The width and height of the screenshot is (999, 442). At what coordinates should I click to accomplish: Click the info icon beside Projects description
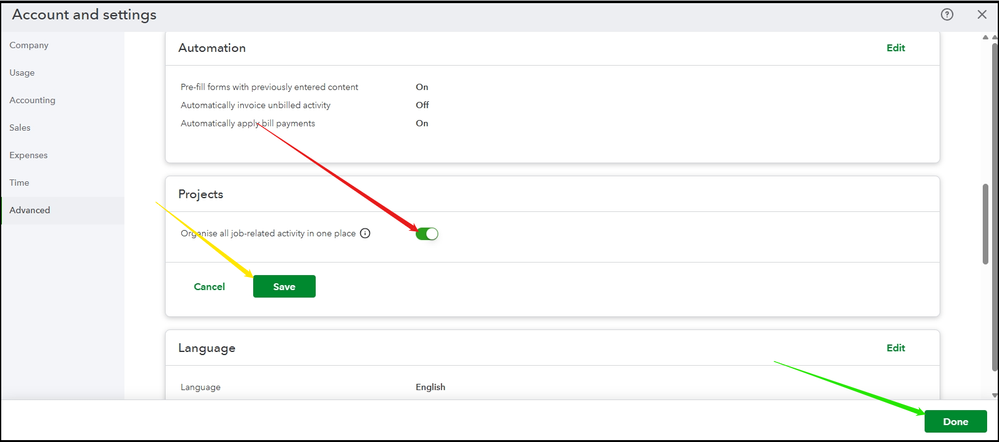coord(365,234)
